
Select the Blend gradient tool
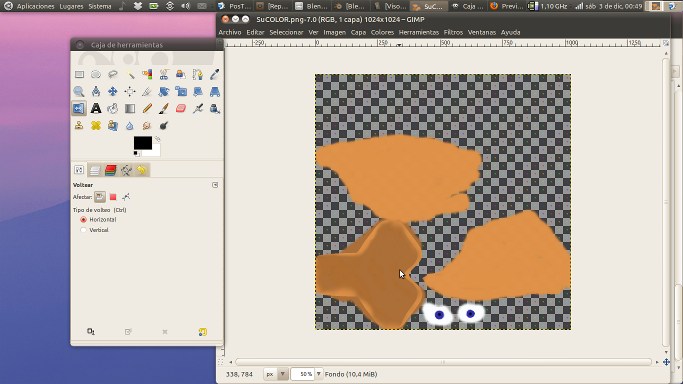(x=130, y=108)
